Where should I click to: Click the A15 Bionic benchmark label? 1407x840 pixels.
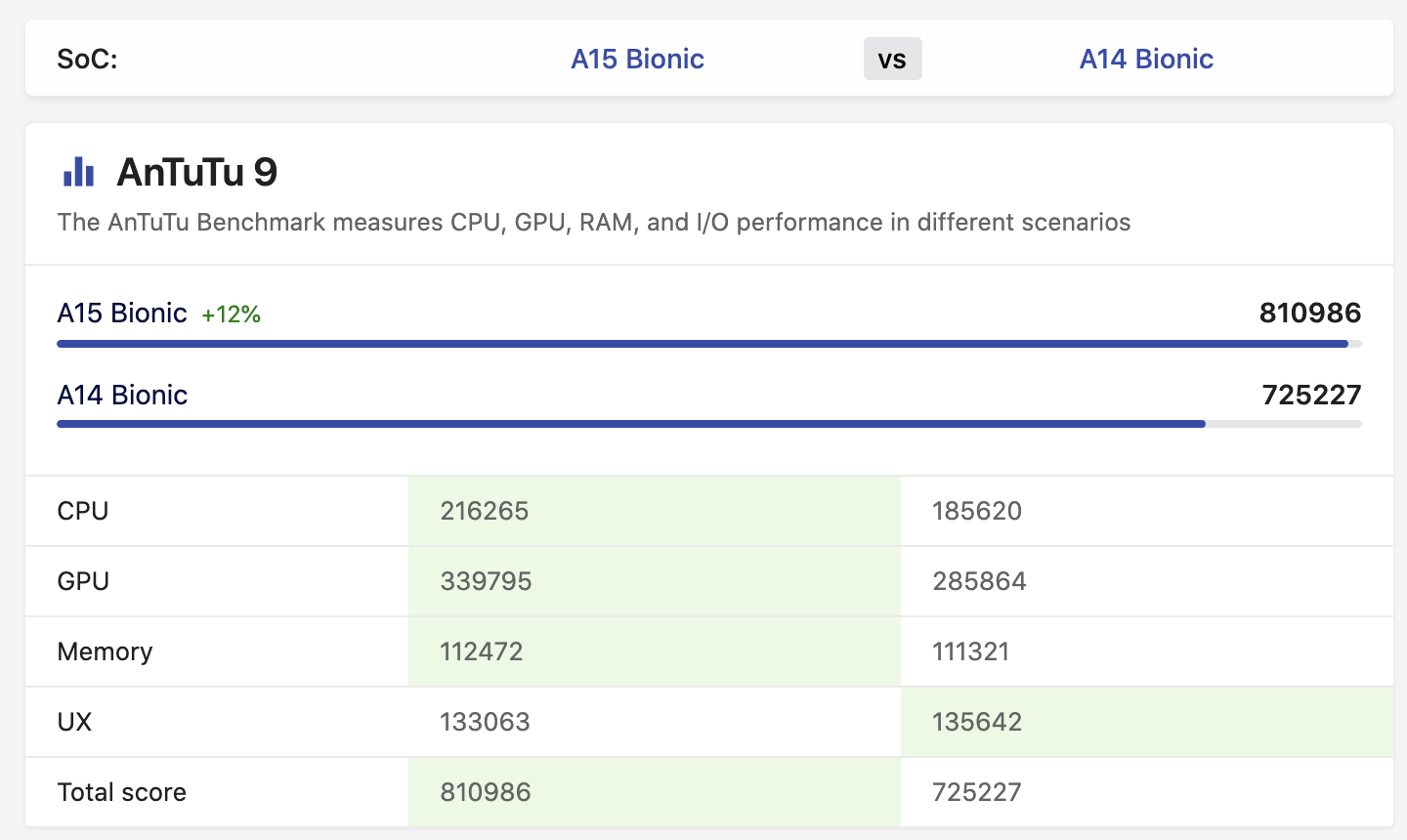click(122, 313)
